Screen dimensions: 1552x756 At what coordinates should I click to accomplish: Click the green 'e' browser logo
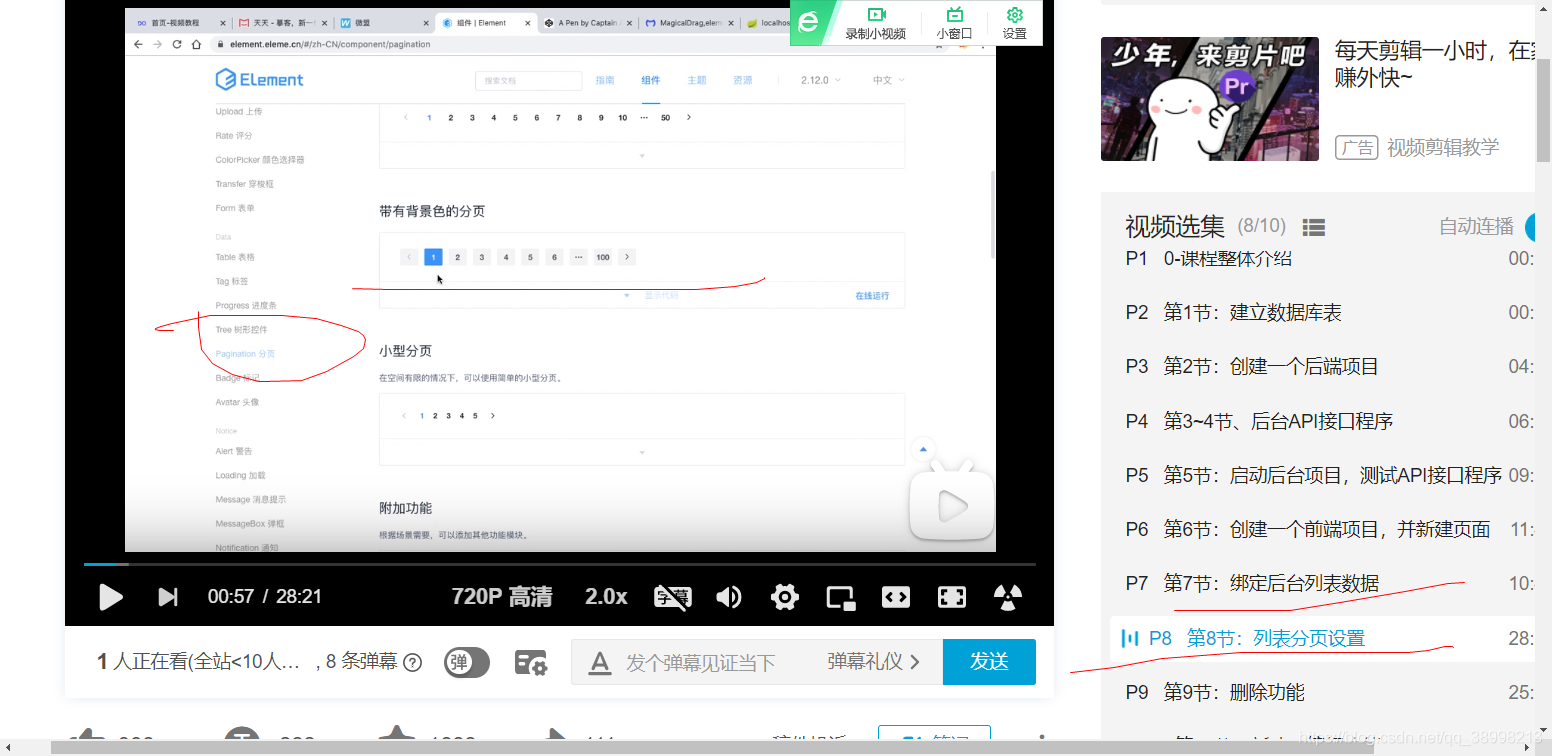808,23
